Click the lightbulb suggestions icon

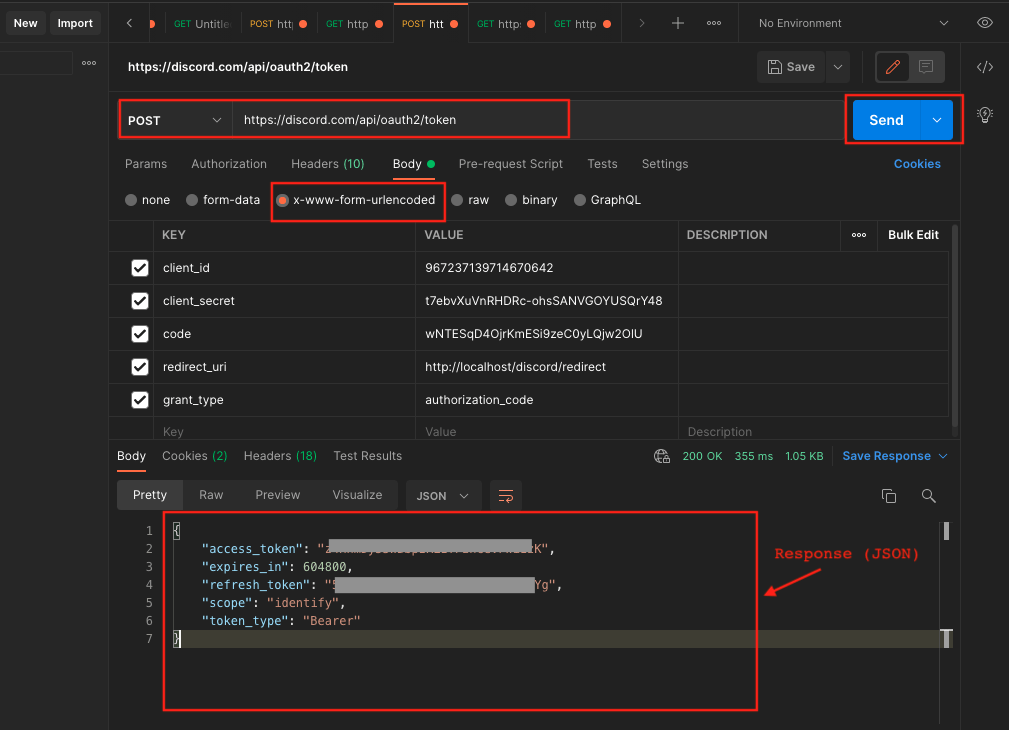[x=984, y=115]
